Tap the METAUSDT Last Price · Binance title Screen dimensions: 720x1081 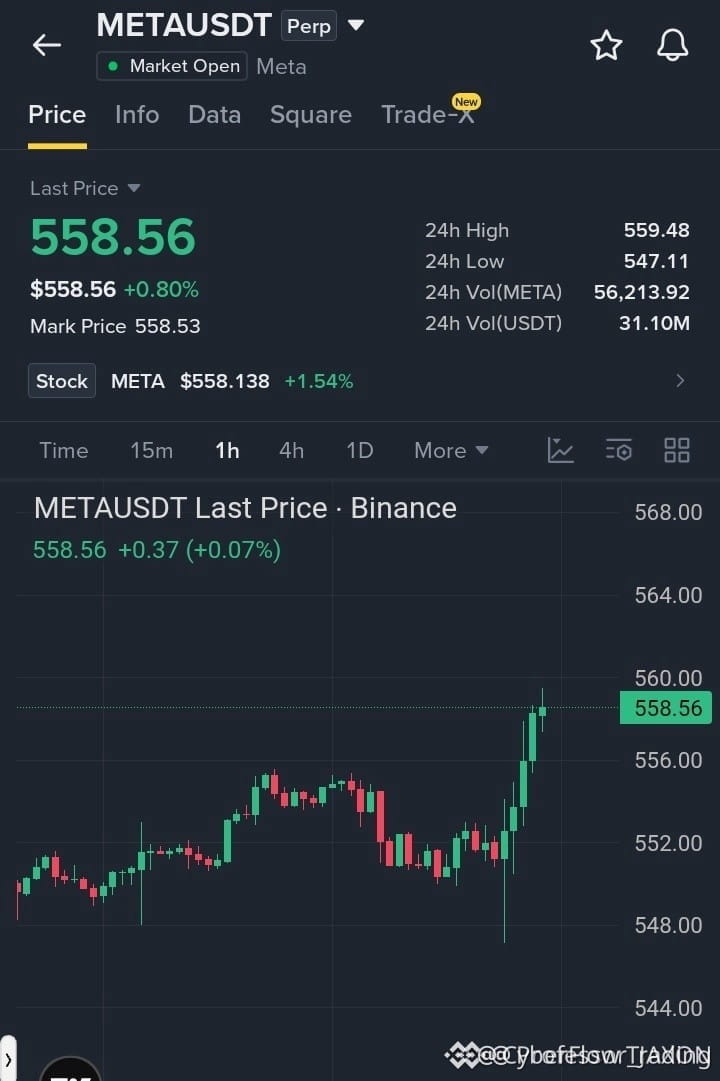pyautogui.click(x=245, y=508)
